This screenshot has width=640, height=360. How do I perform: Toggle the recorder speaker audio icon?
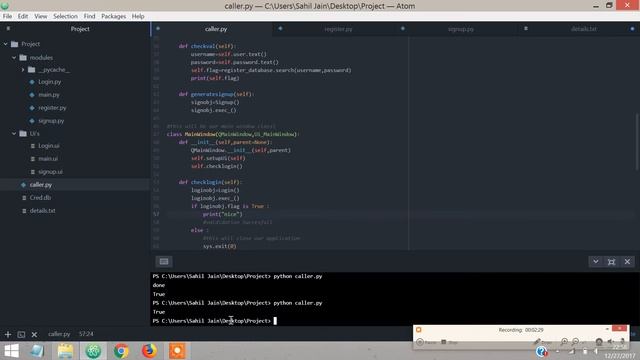[x=610, y=342]
